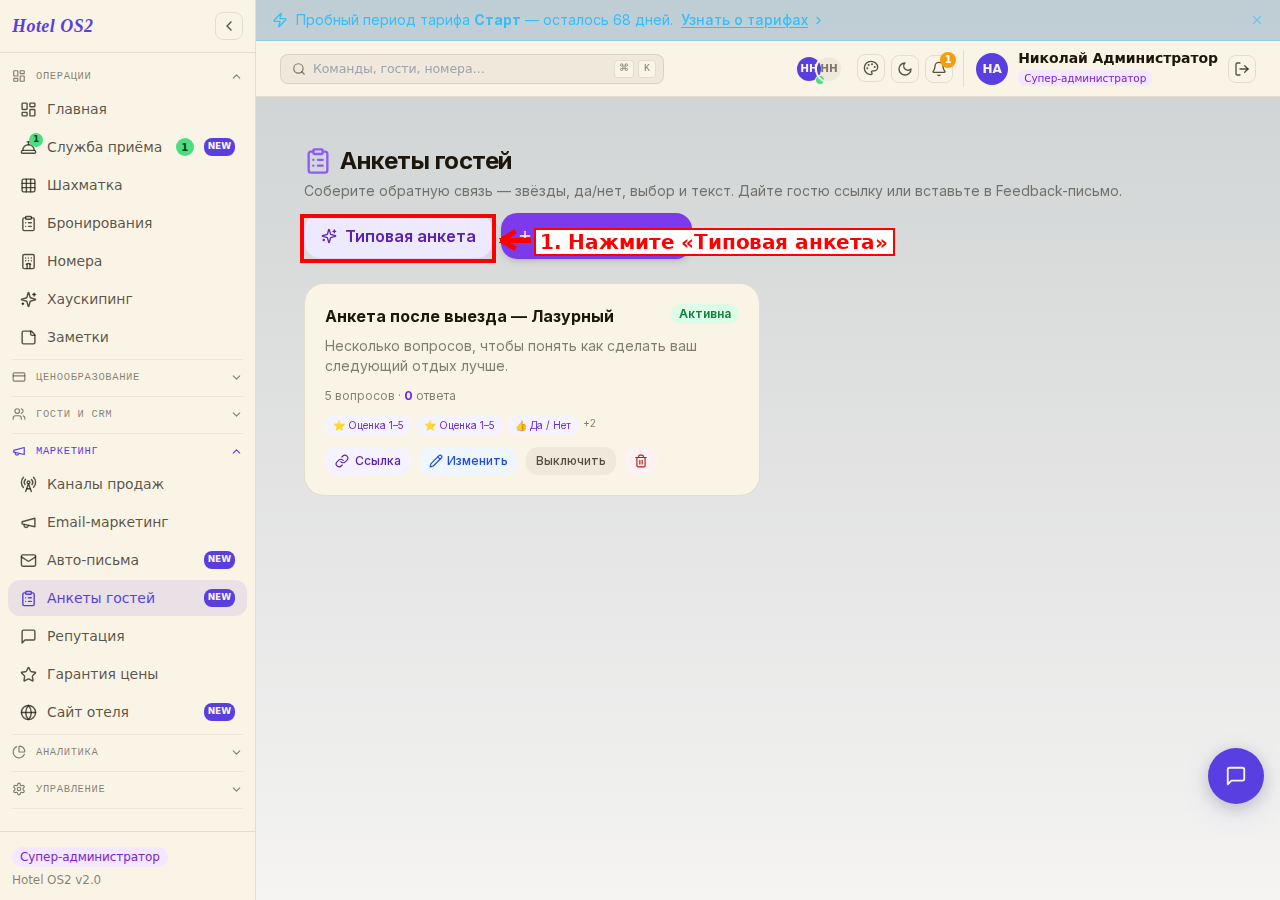This screenshot has height=900, width=1280.
Task: Click the logout icon
Action: click(x=1242, y=68)
